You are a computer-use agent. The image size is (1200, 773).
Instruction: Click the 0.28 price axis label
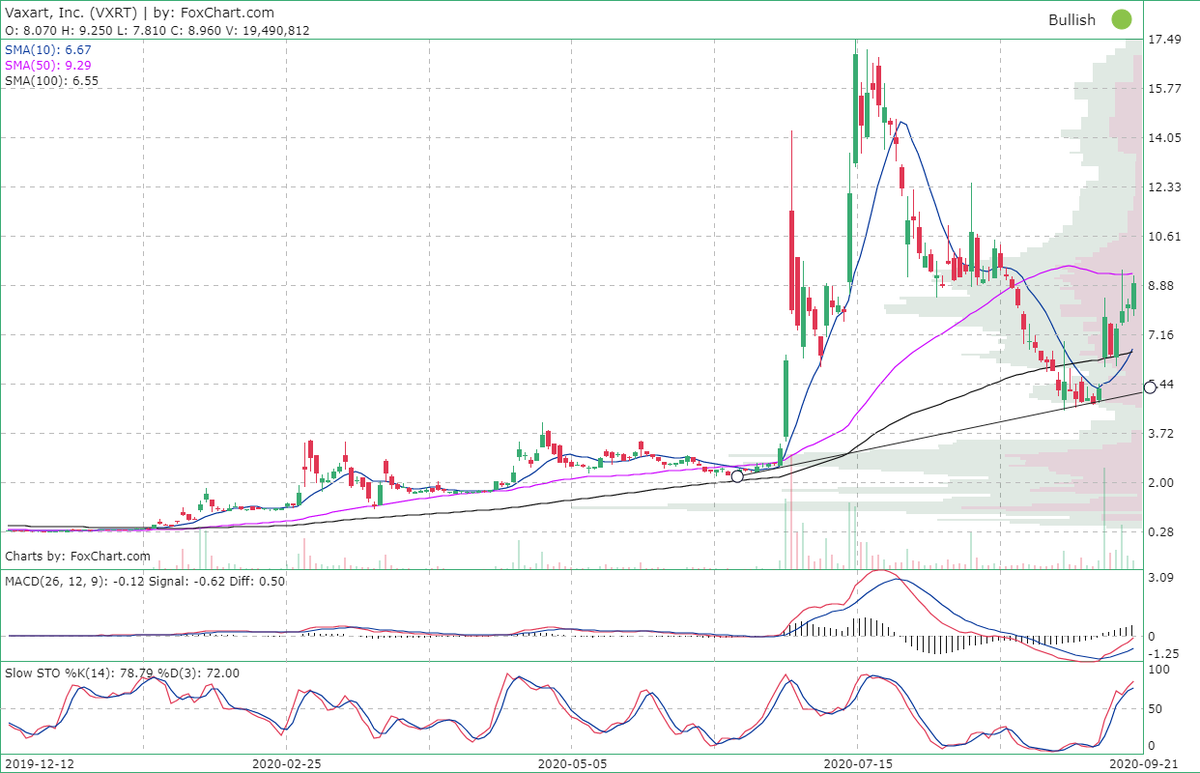point(1163,531)
